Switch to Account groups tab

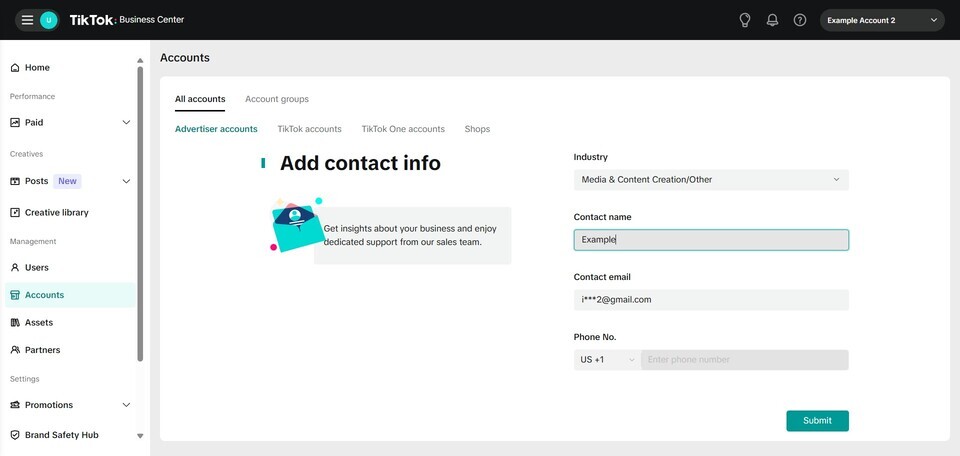[277, 100]
